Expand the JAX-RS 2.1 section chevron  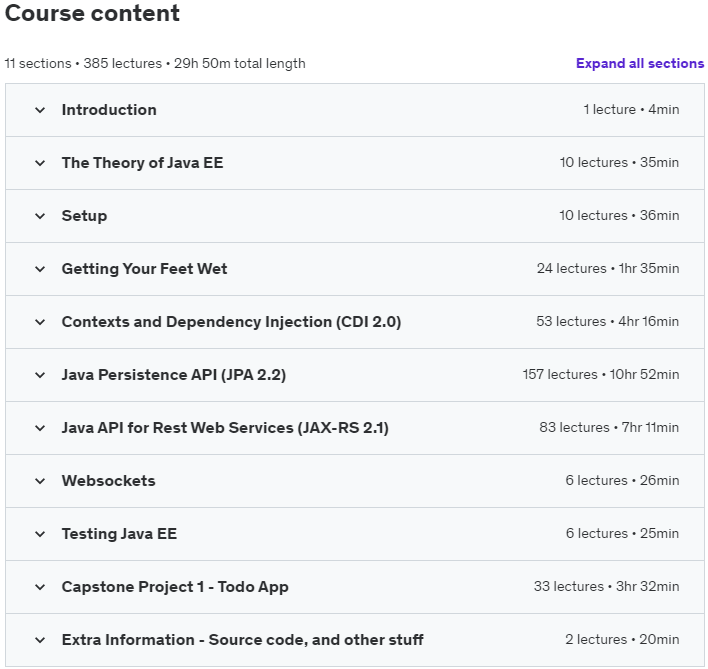coord(40,428)
